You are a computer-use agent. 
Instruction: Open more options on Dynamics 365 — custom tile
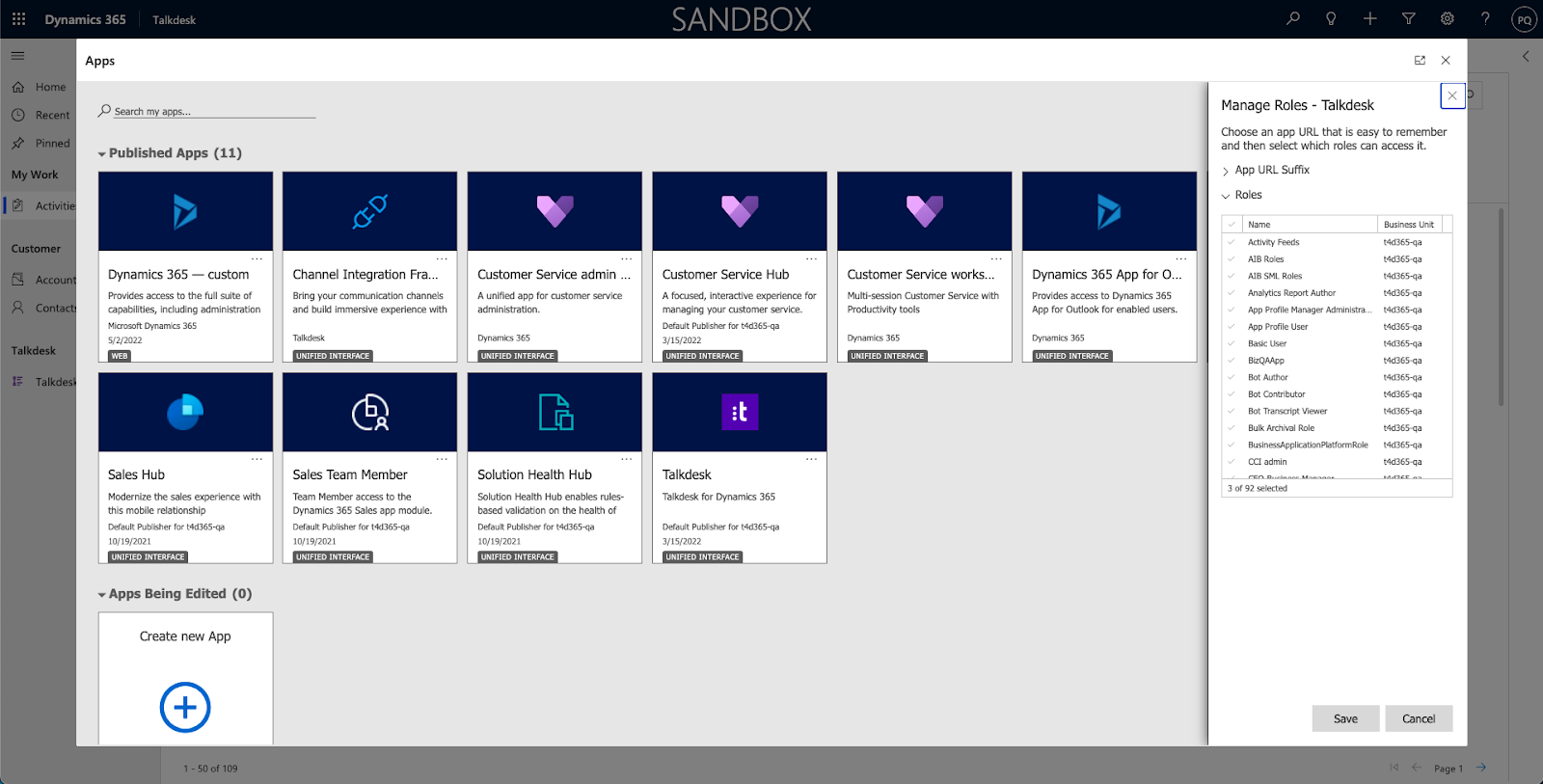coord(257,258)
